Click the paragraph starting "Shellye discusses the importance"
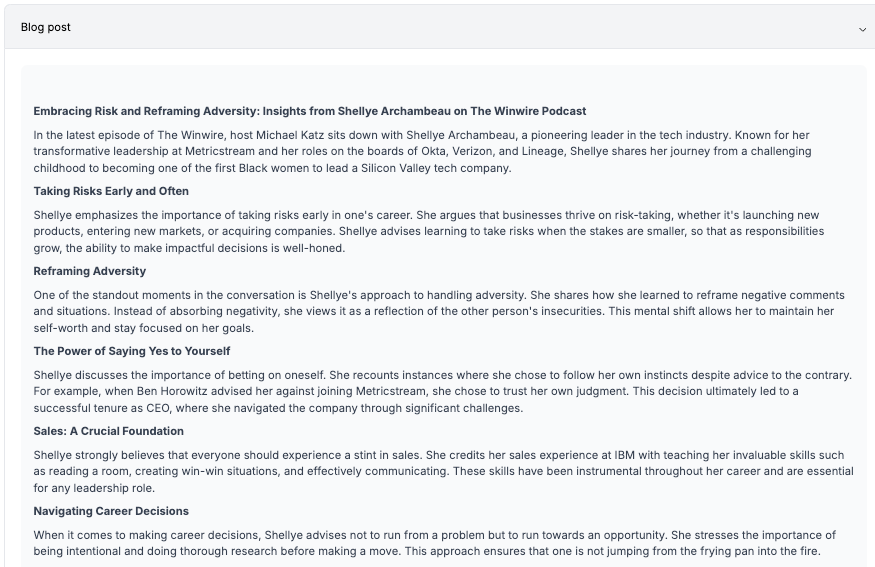The height and width of the screenshot is (567, 875). pos(443,391)
